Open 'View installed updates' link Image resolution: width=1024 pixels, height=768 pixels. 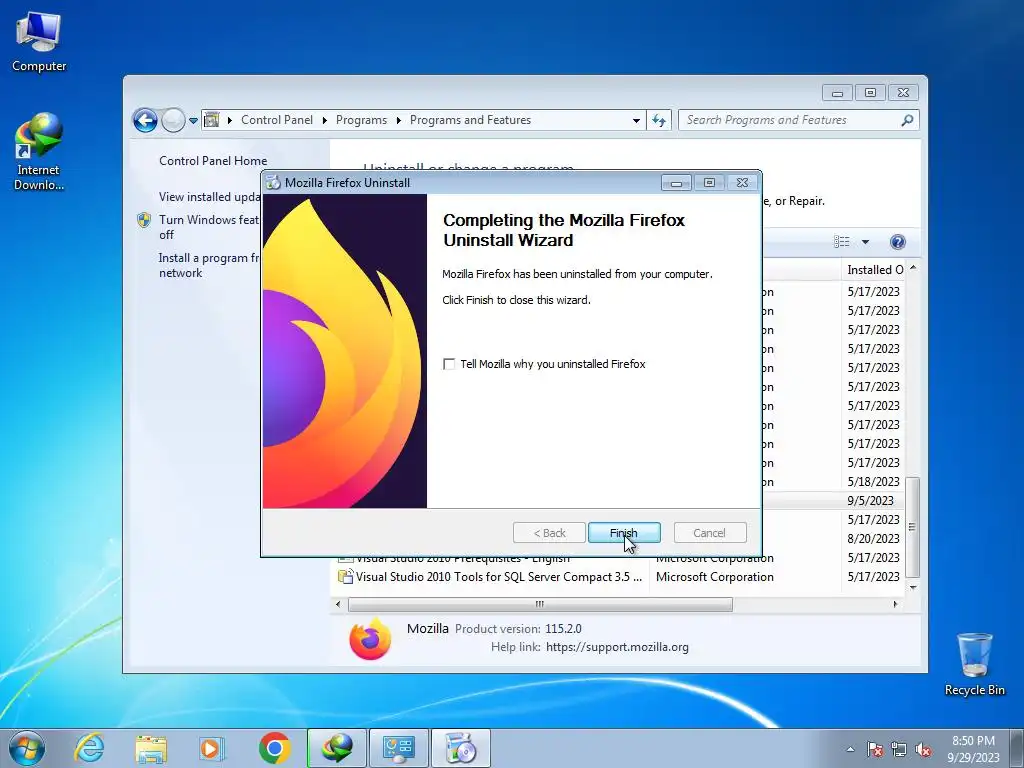(209, 197)
